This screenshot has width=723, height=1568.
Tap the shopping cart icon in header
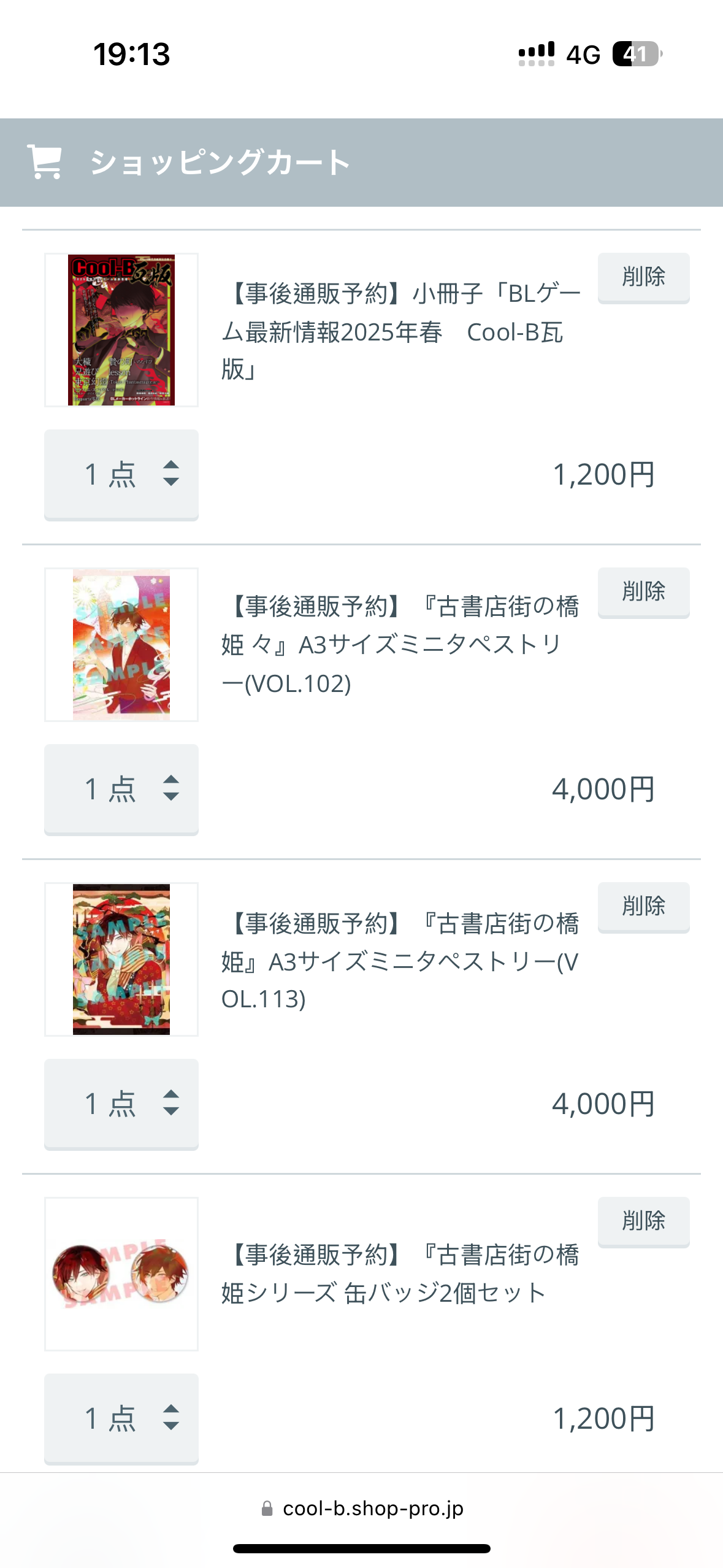pos(44,162)
